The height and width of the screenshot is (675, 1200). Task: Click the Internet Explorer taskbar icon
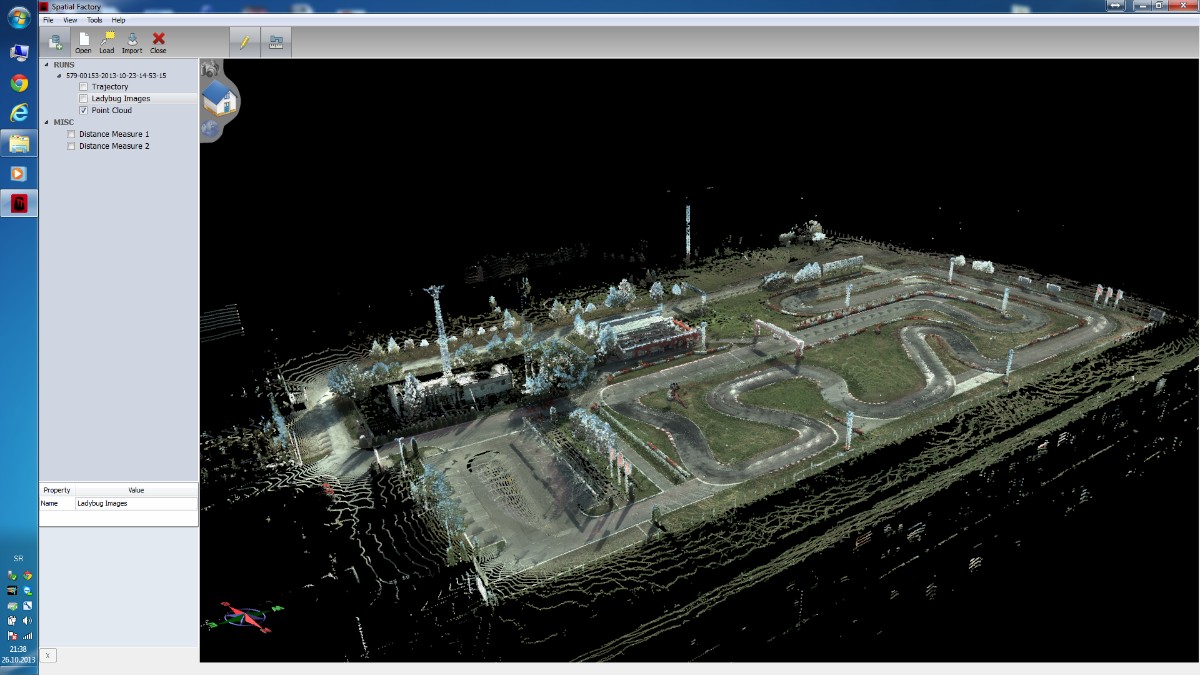19,113
